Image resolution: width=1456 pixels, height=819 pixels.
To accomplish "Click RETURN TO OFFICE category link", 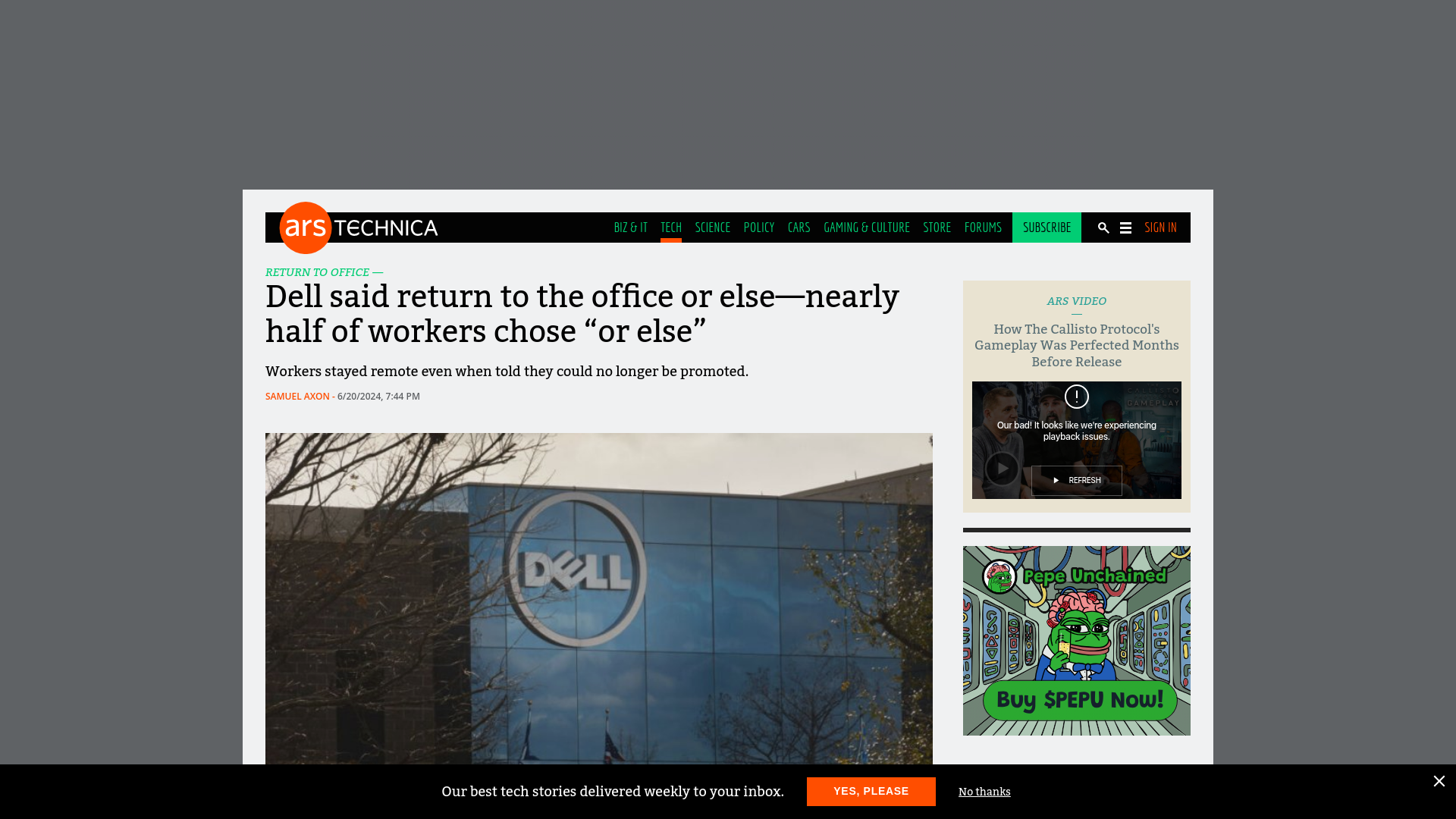I will 317,272.
